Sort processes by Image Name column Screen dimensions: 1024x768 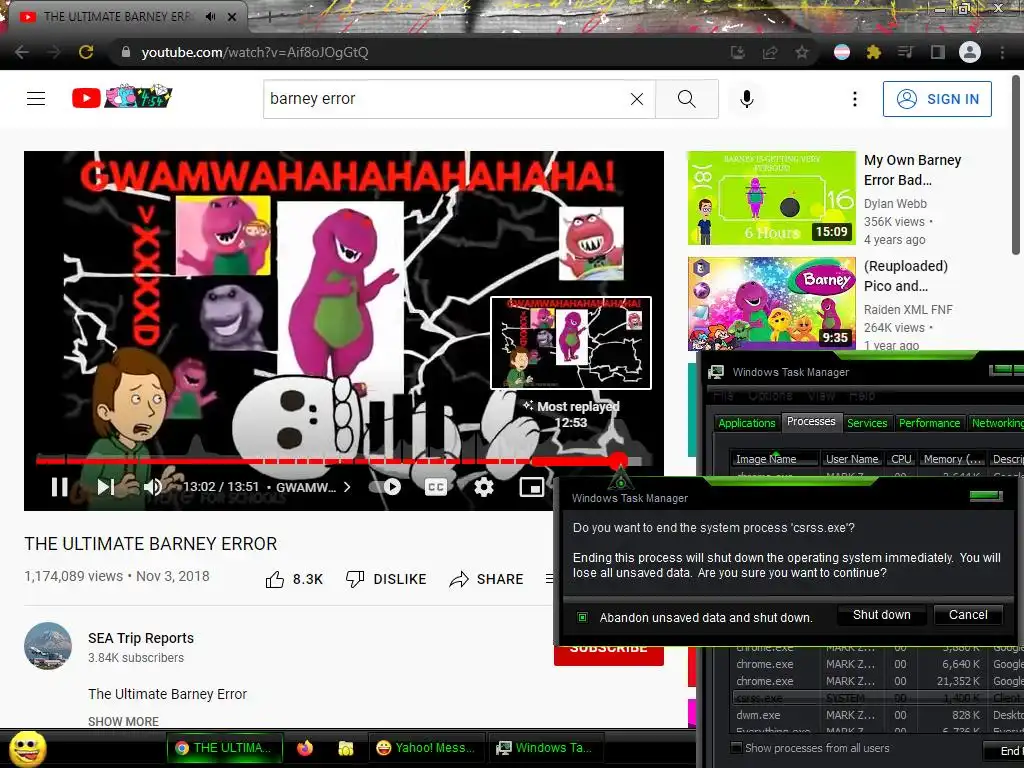(x=773, y=459)
